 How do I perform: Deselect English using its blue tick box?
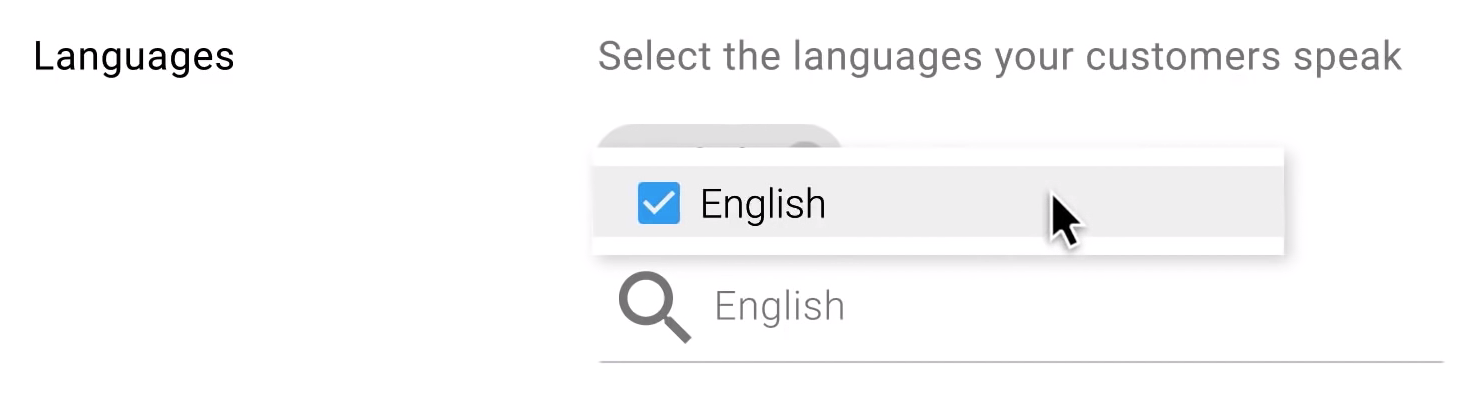(658, 203)
